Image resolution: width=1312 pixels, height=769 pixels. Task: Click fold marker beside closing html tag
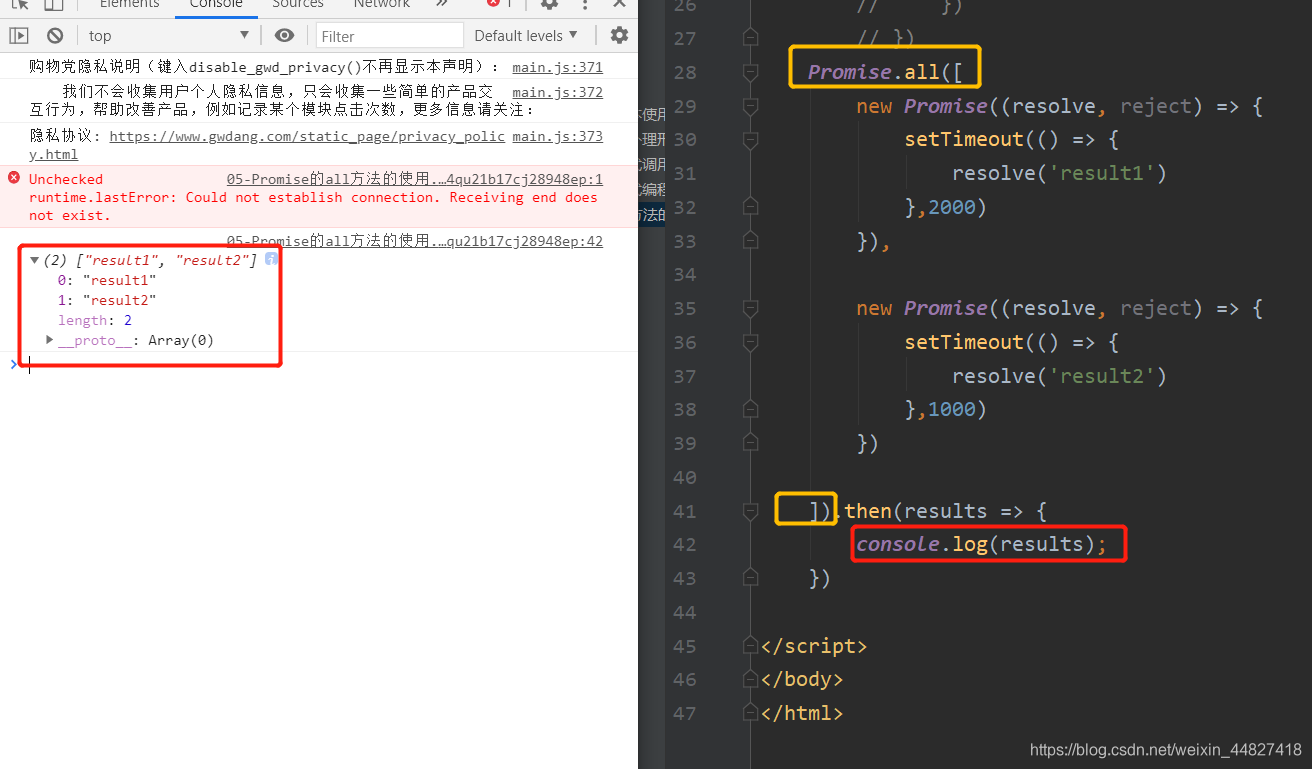tap(751, 713)
